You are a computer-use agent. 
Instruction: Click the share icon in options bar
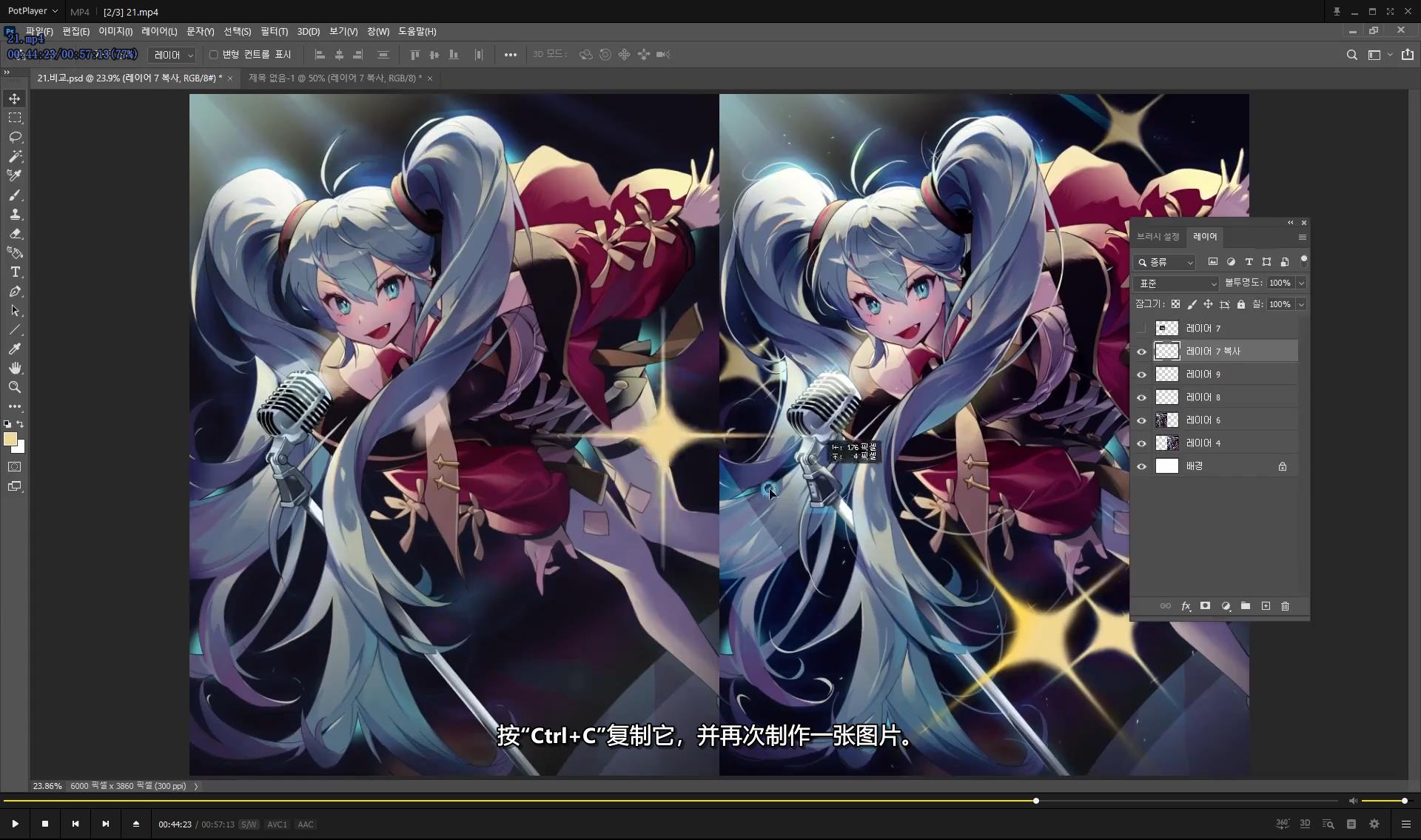(x=1407, y=55)
